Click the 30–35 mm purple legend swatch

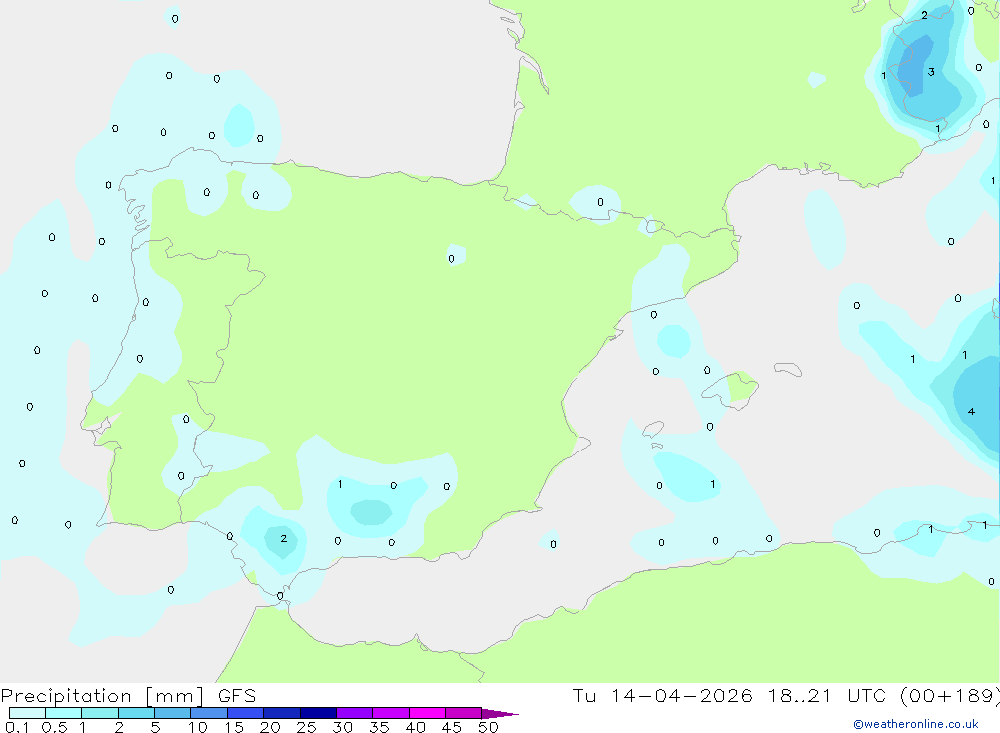[355, 713]
